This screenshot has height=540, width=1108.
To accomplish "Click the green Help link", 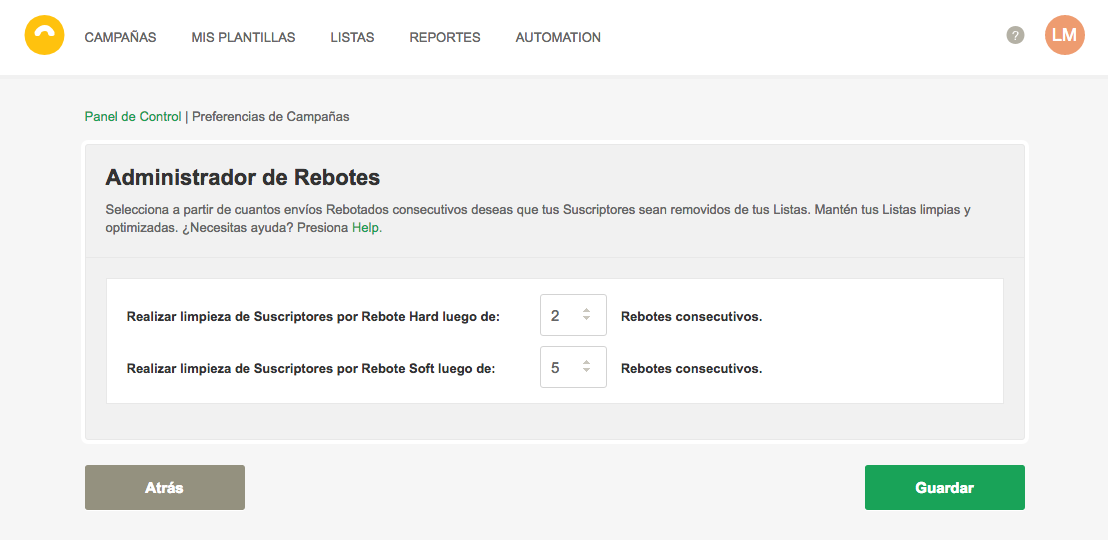I will (366, 227).
